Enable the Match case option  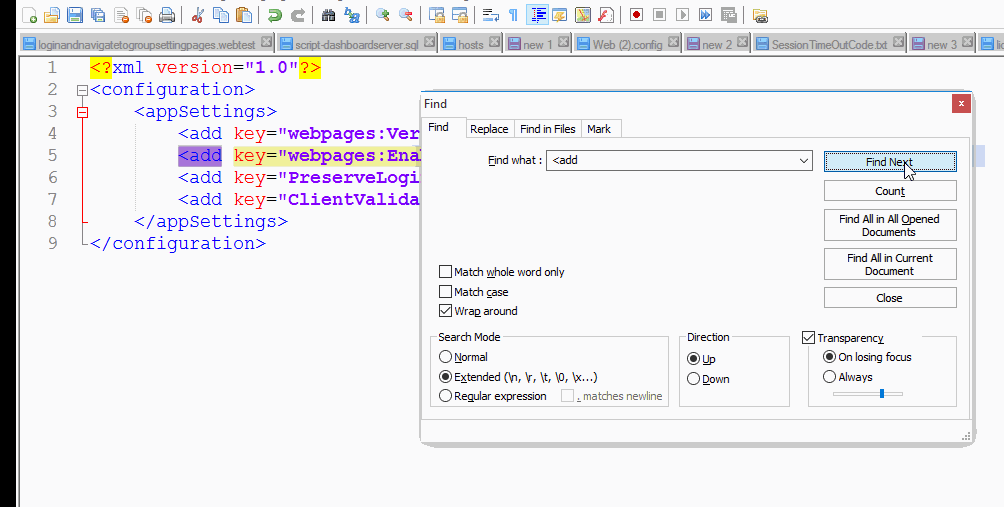point(445,292)
